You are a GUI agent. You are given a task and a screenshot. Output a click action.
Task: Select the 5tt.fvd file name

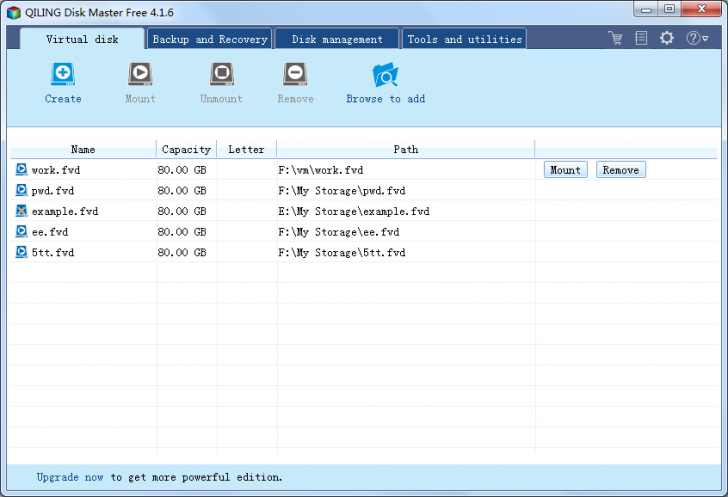tap(52, 252)
